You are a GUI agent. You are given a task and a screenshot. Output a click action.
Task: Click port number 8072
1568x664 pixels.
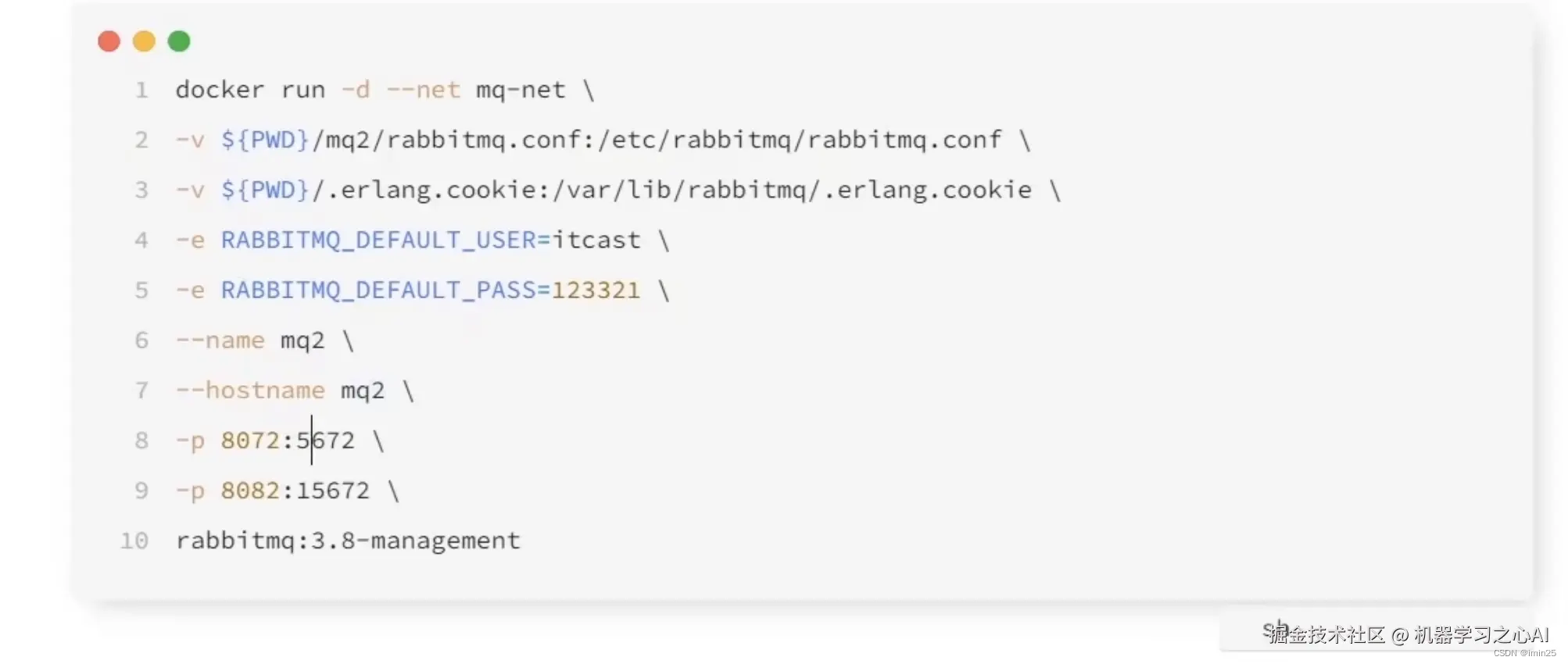(x=250, y=441)
